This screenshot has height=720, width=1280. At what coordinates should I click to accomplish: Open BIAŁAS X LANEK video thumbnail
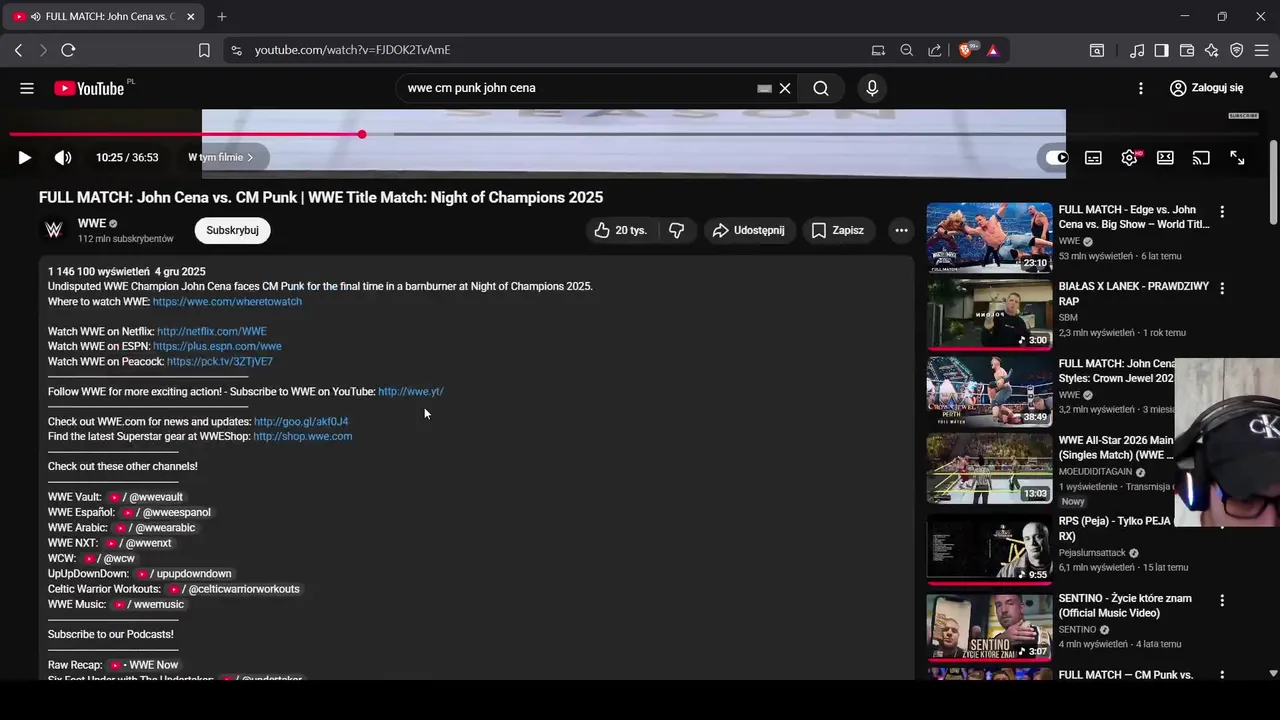click(989, 314)
